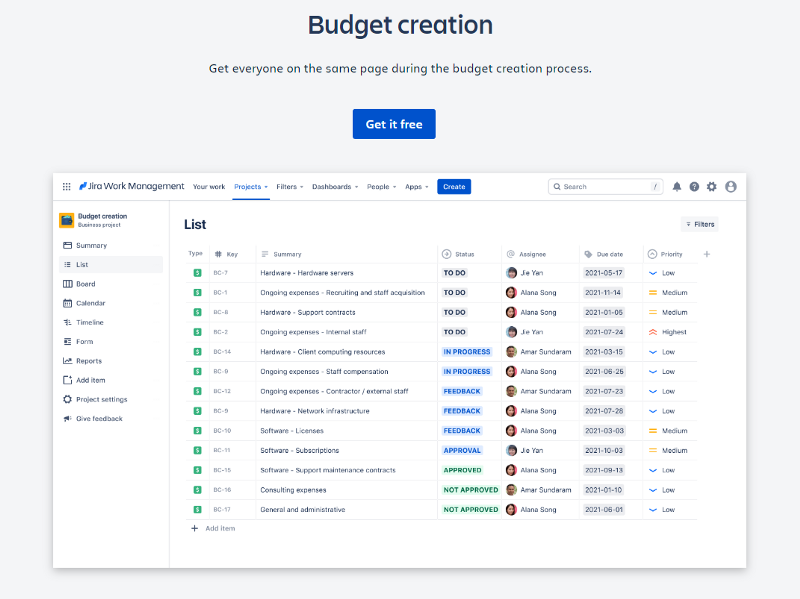The image size is (800, 599).
Task: Click the Get it free button
Action: click(394, 124)
